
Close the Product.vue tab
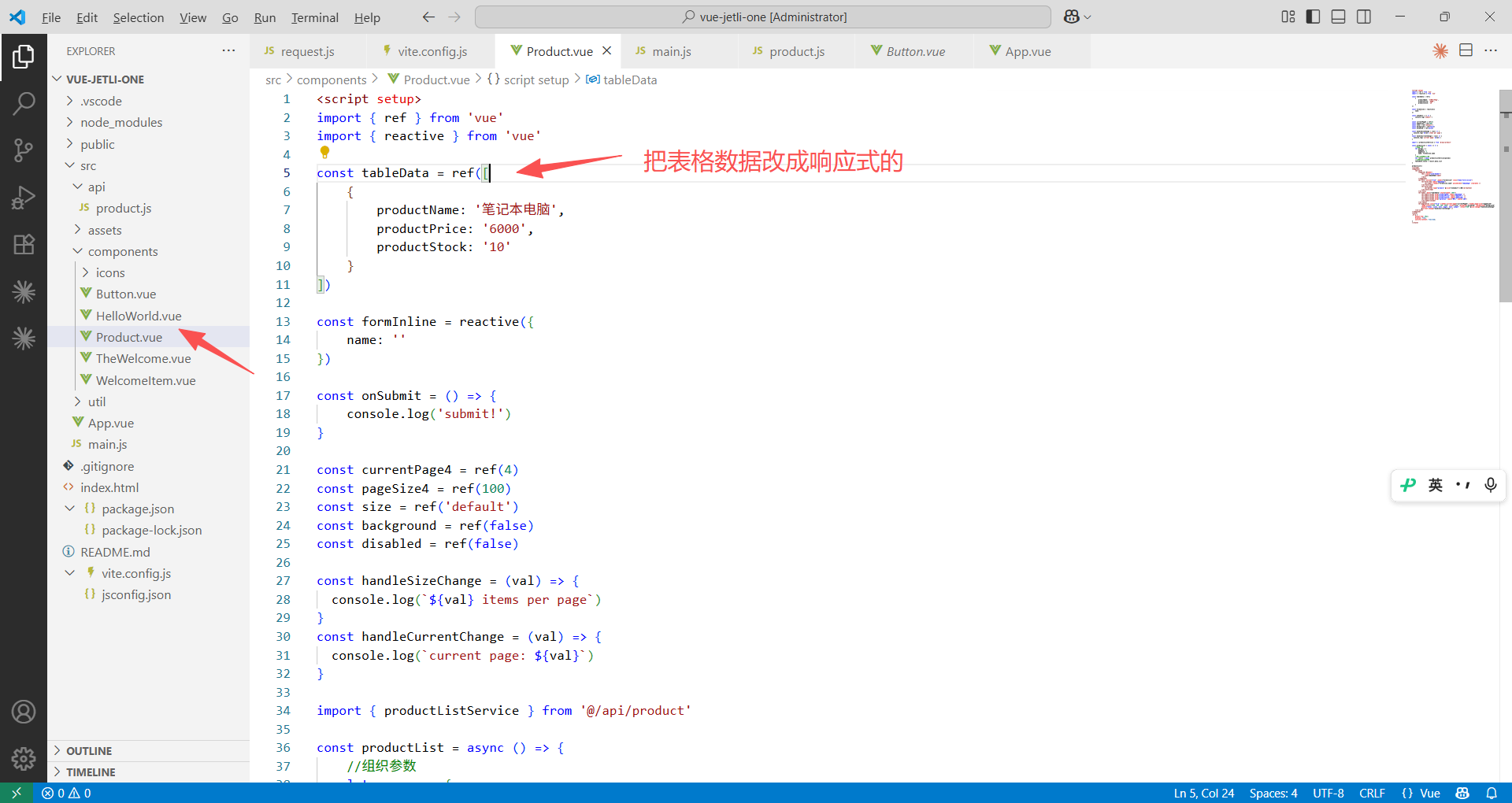(x=606, y=50)
